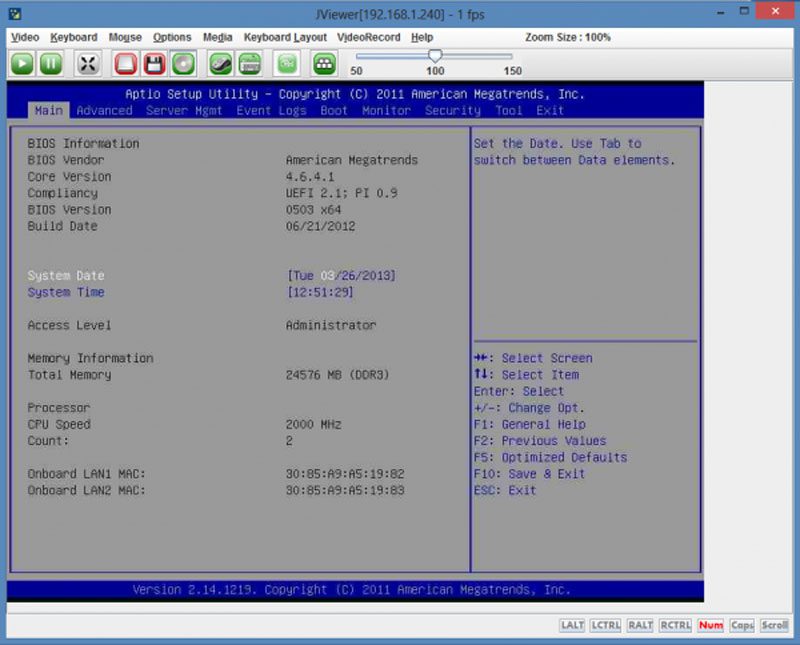Click the CD/DVD media icon

pyautogui.click(x=182, y=63)
